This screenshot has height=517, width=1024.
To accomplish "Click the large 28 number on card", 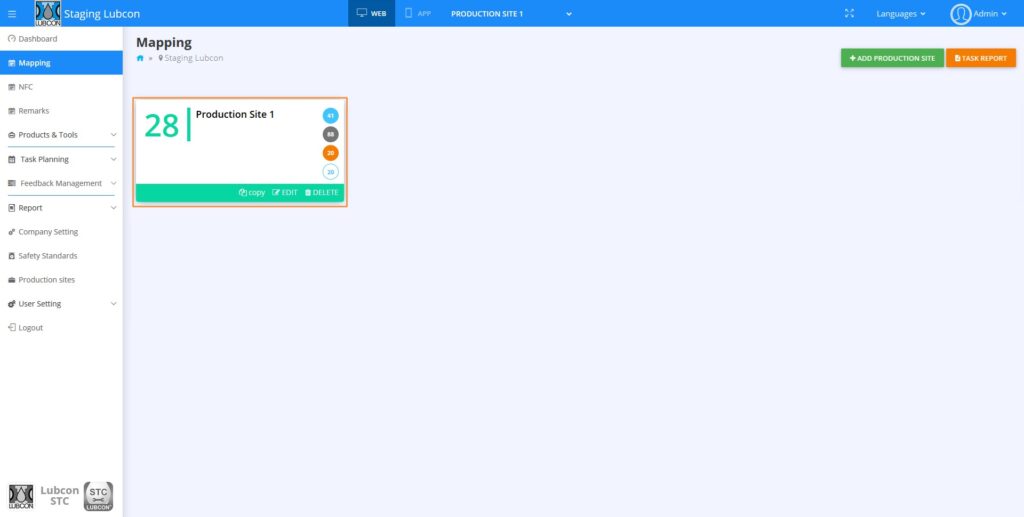I will [x=161, y=125].
